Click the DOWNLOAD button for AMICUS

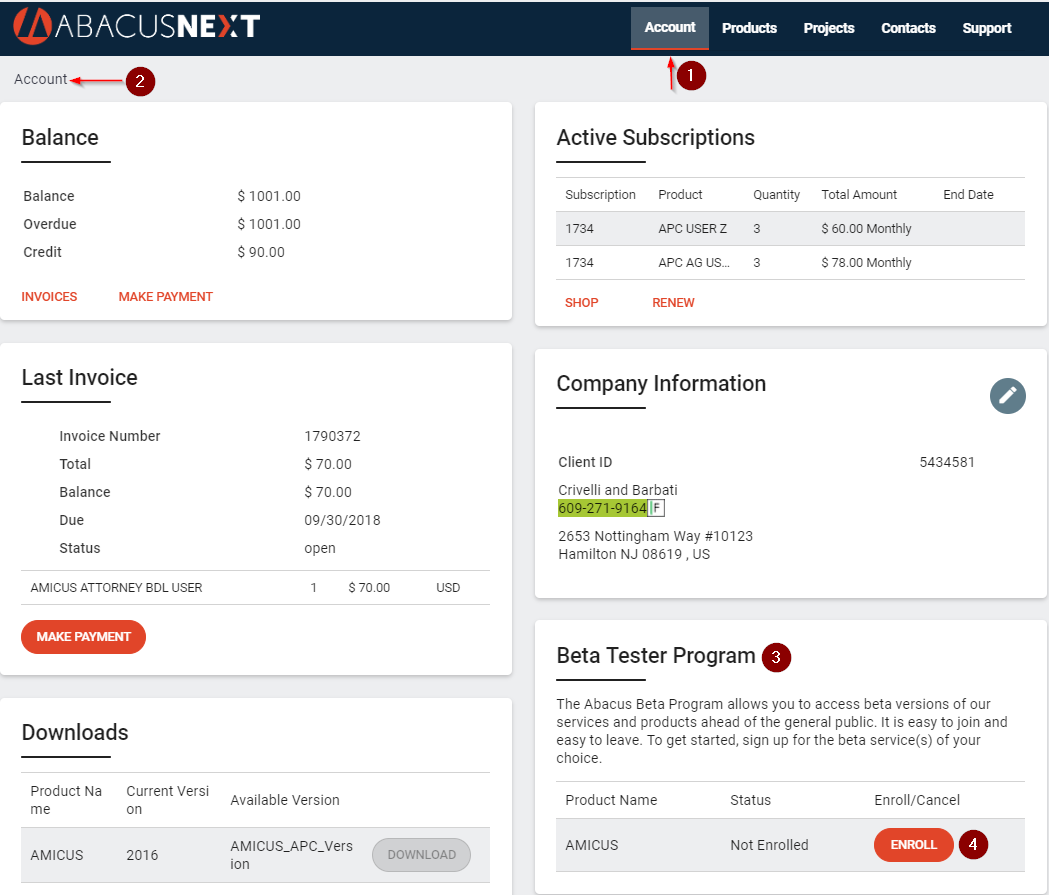[421, 855]
